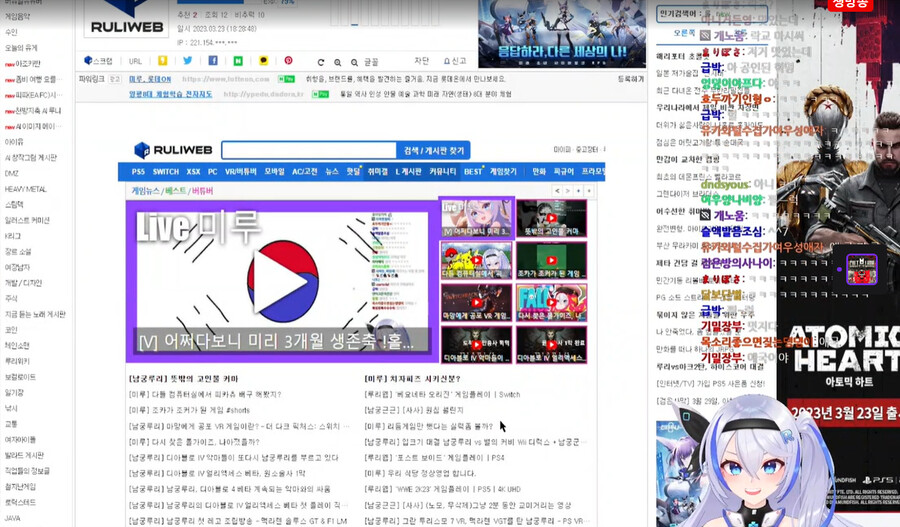Open 주식 board in left sidebar
Image resolution: width=900 pixels, height=527 pixels.
(11, 299)
